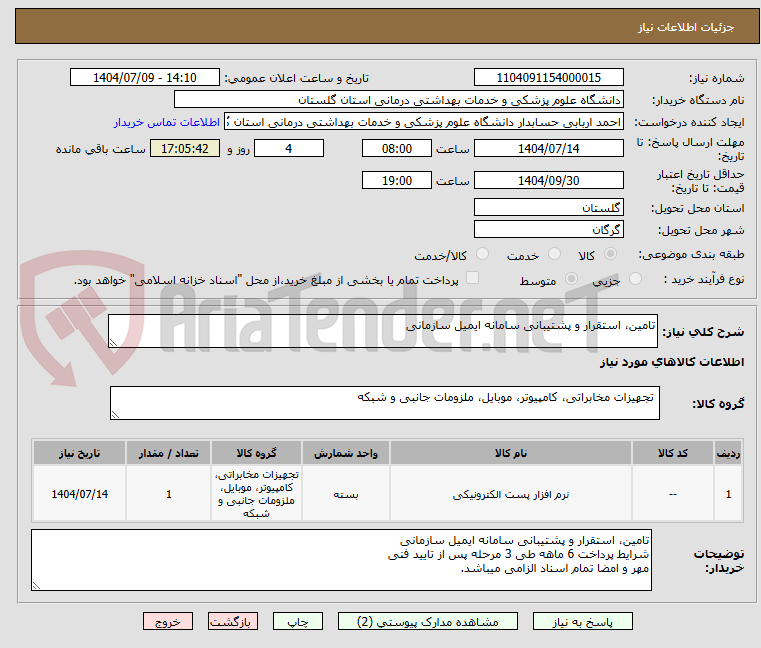761x648 pixels.
Task: Click the اطلاعات کالاهای مورد نیاز heading
Action: tap(672, 362)
